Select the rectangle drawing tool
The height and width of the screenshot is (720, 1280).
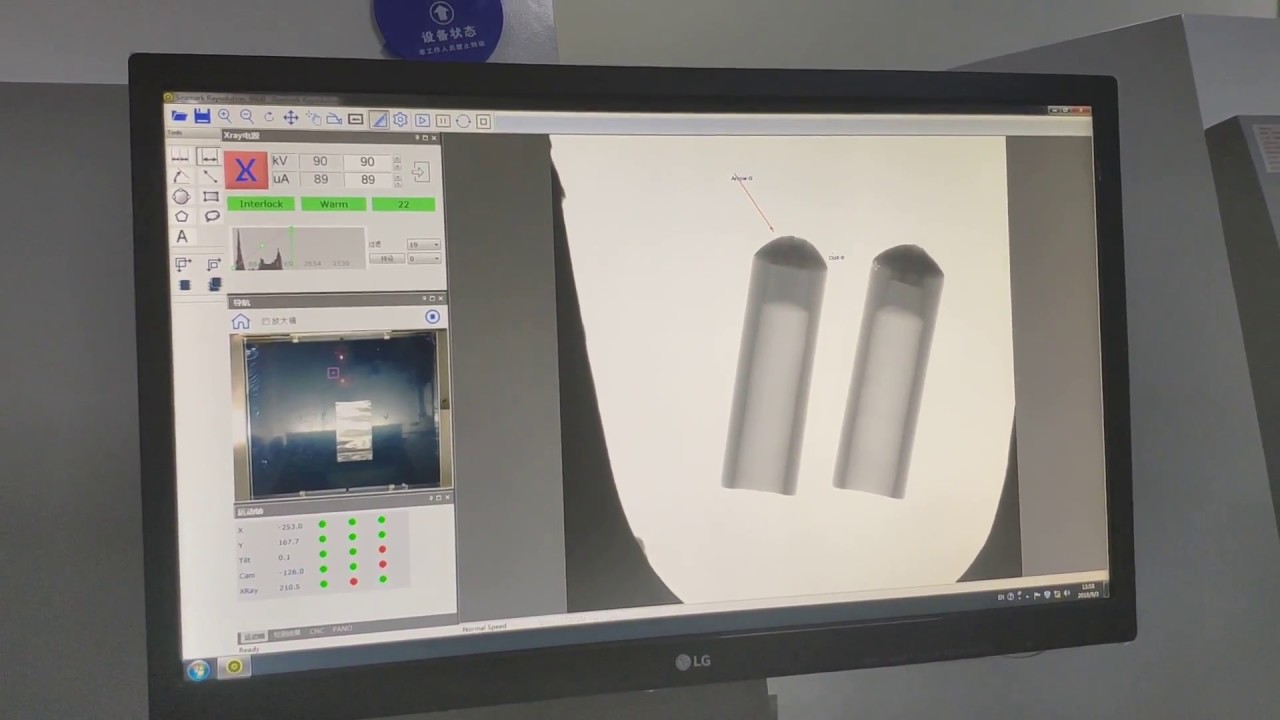coord(211,197)
